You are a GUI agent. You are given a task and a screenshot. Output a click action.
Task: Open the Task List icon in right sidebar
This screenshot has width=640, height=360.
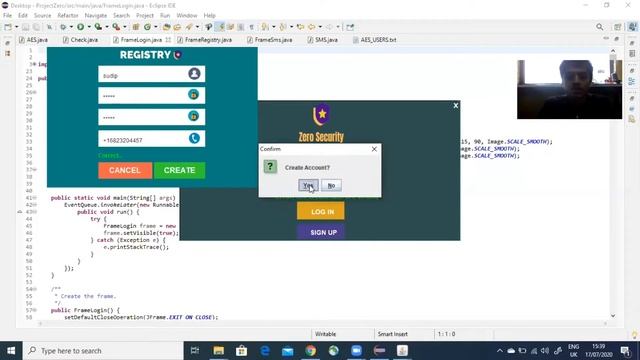632,53
